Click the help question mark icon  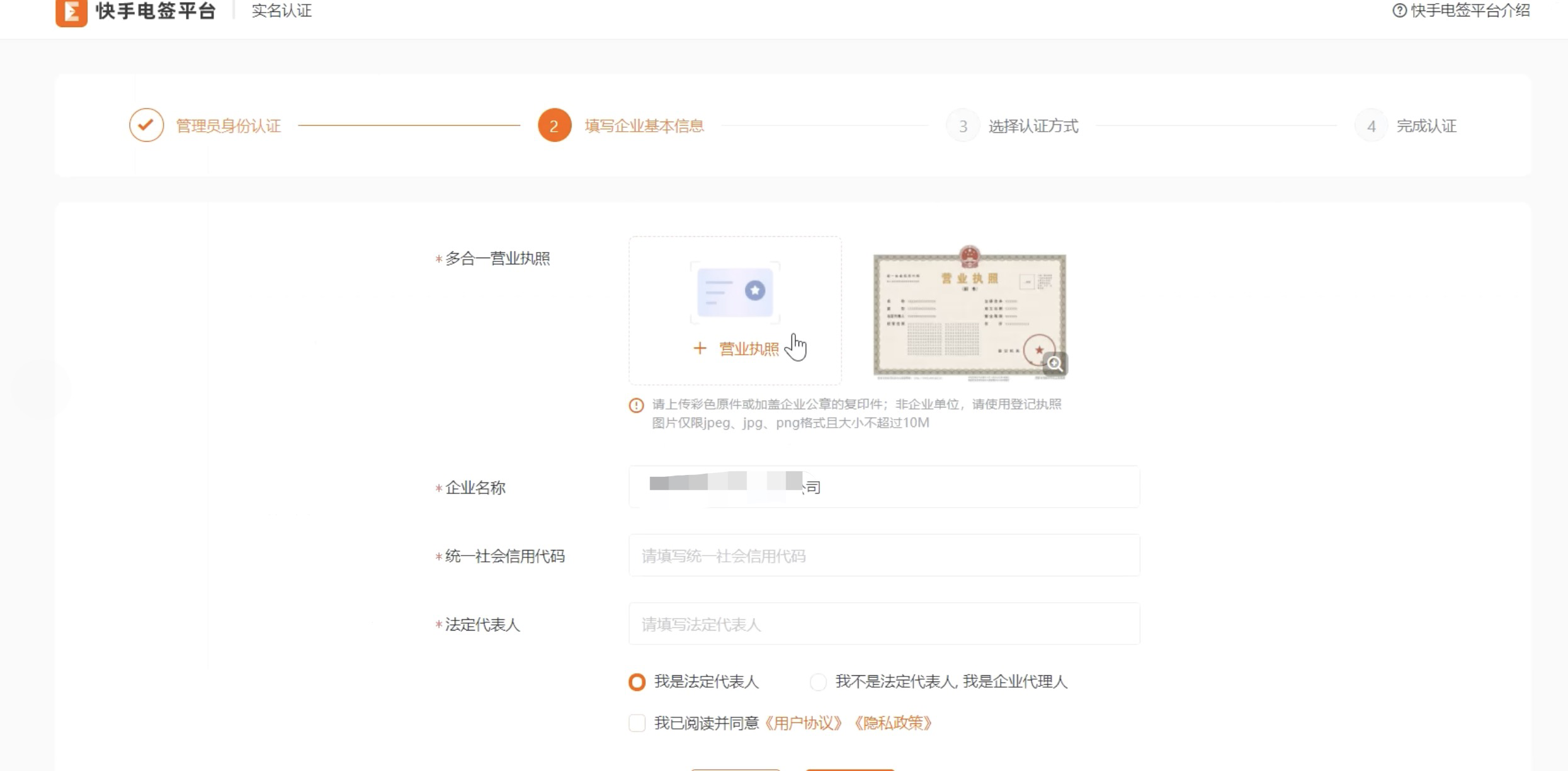pyautogui.click(x=1399, y=11)
